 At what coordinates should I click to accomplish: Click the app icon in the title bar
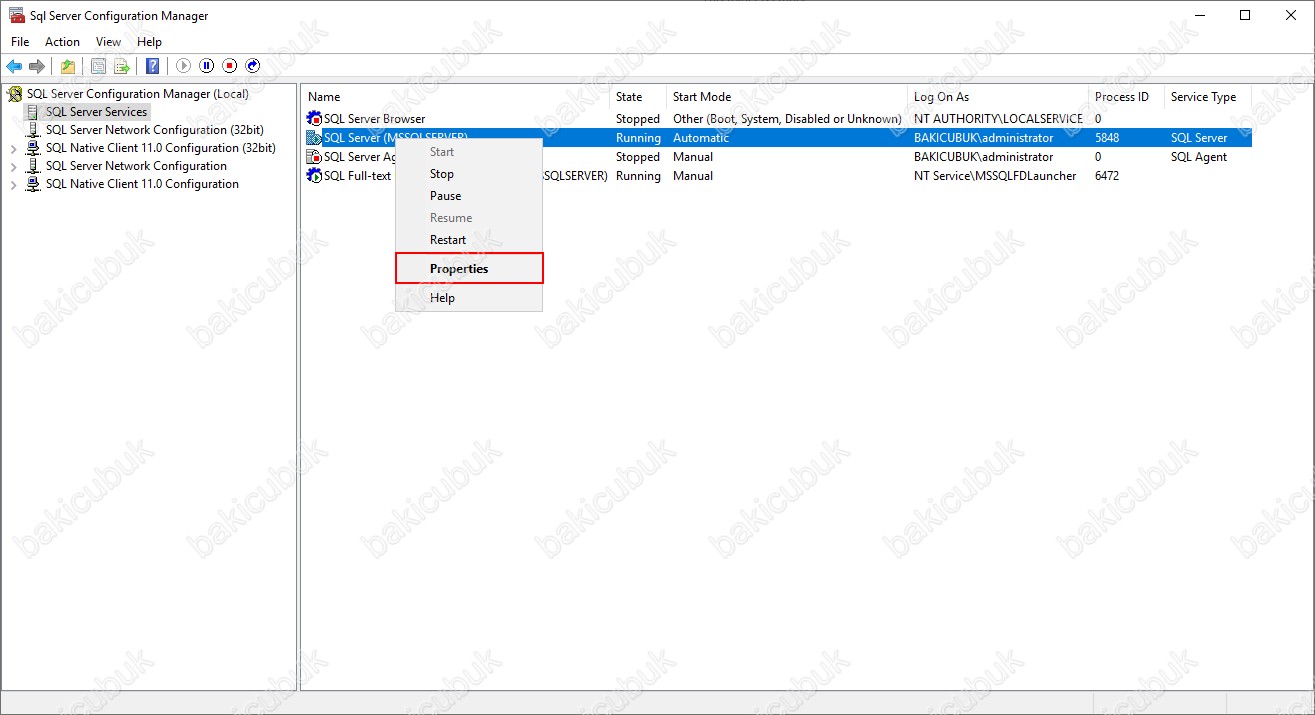point(17,16)
